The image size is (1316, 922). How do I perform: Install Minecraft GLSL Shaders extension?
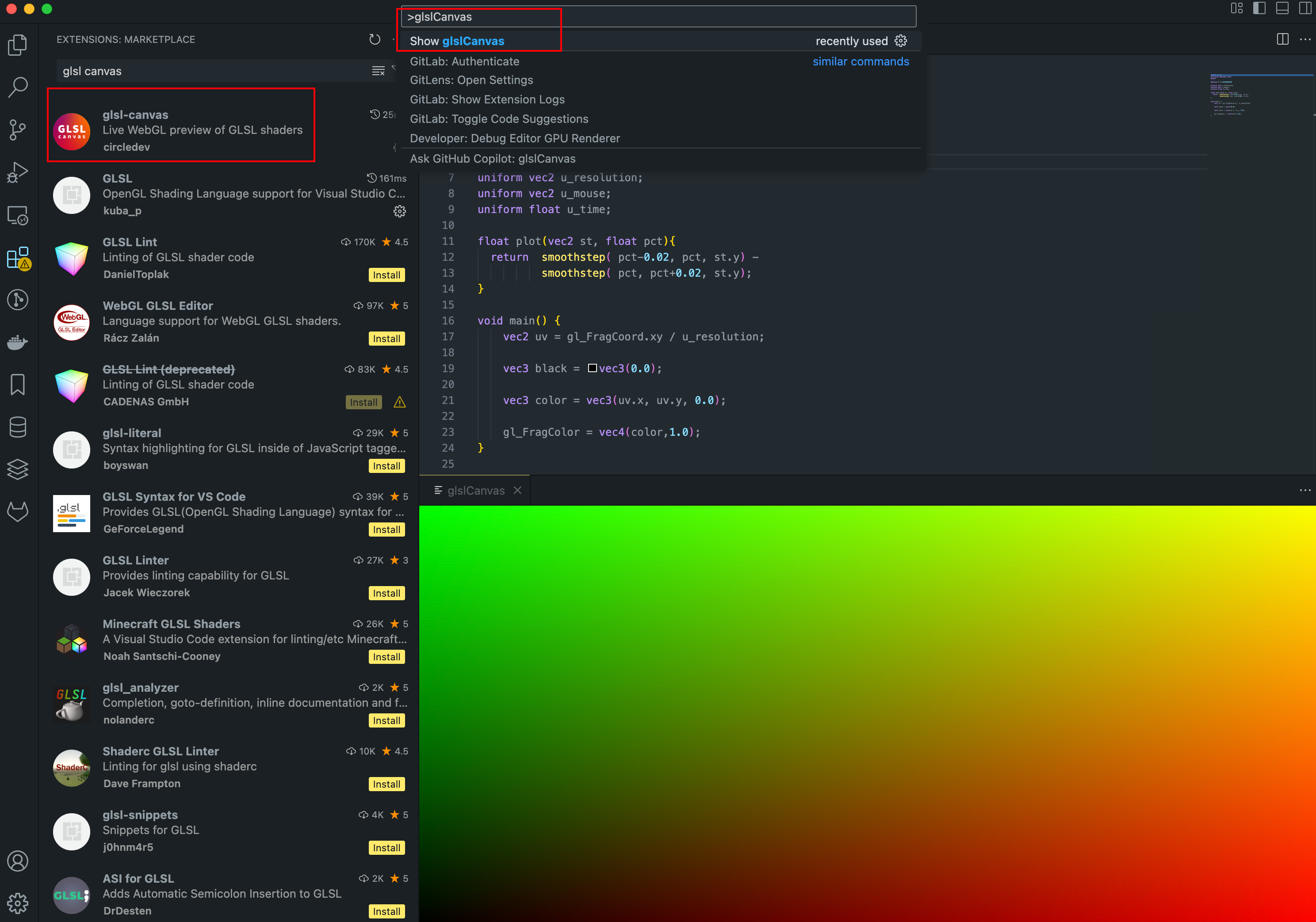[x=386, y=657]
